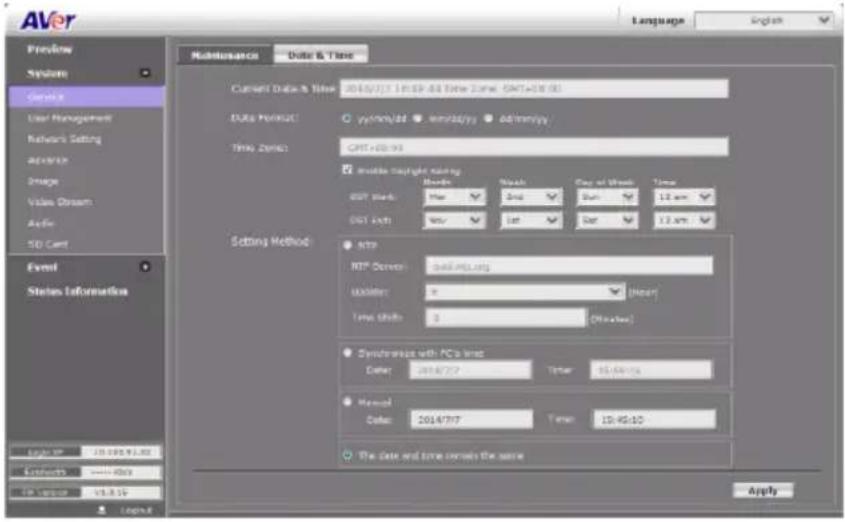
Task: Click the NTP Server input field
Action: point(569,266)
